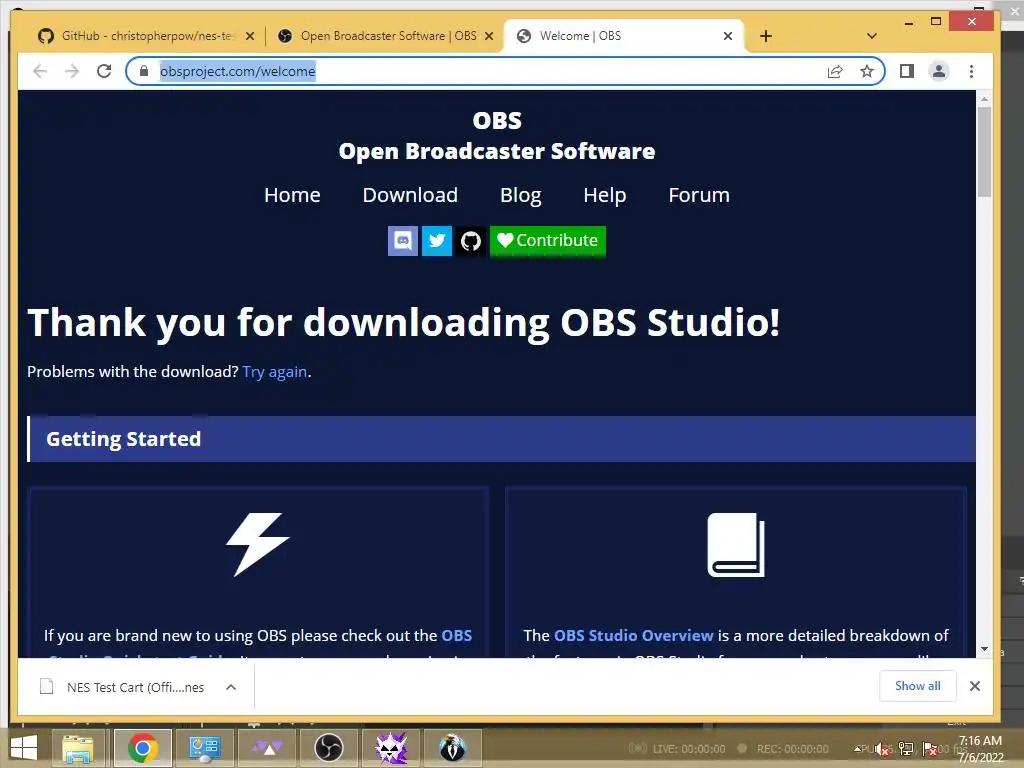Click the Action Center flag icon
Screen dimensions: 1024x768
coord(929,750)
